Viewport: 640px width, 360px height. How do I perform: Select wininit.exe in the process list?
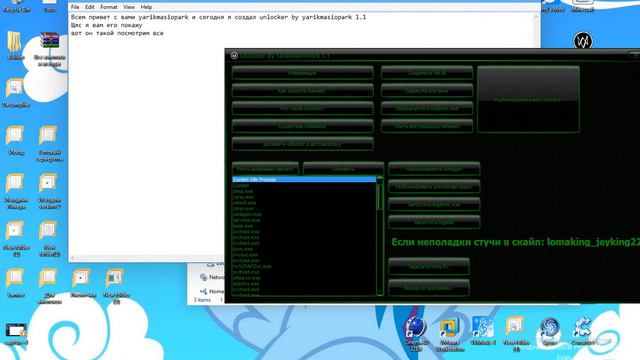point(304,202)
